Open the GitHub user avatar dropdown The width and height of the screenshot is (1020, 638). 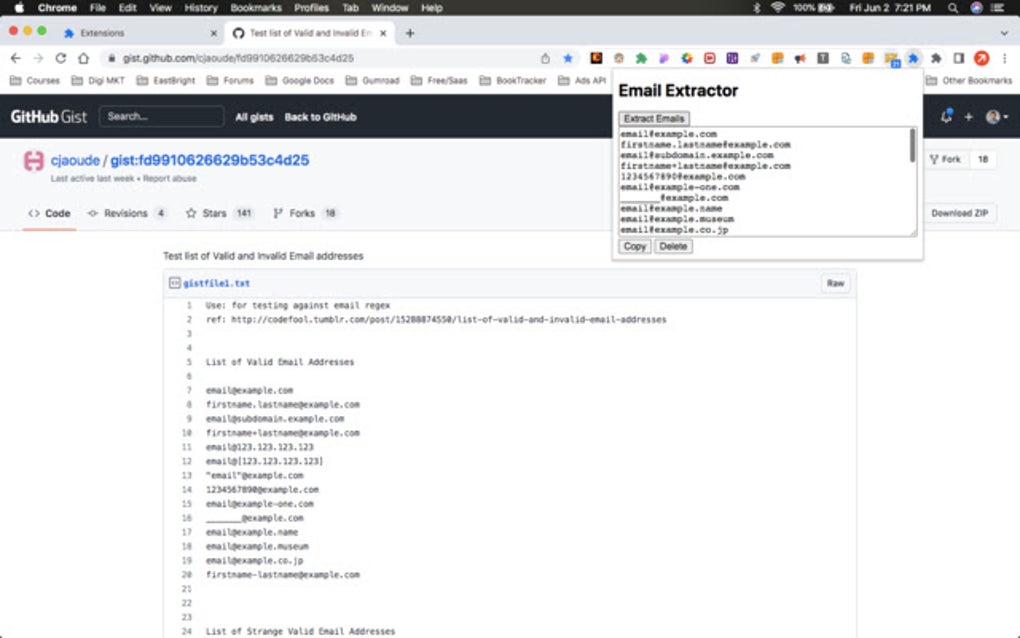pyautogui.click(x=997, y=117)
